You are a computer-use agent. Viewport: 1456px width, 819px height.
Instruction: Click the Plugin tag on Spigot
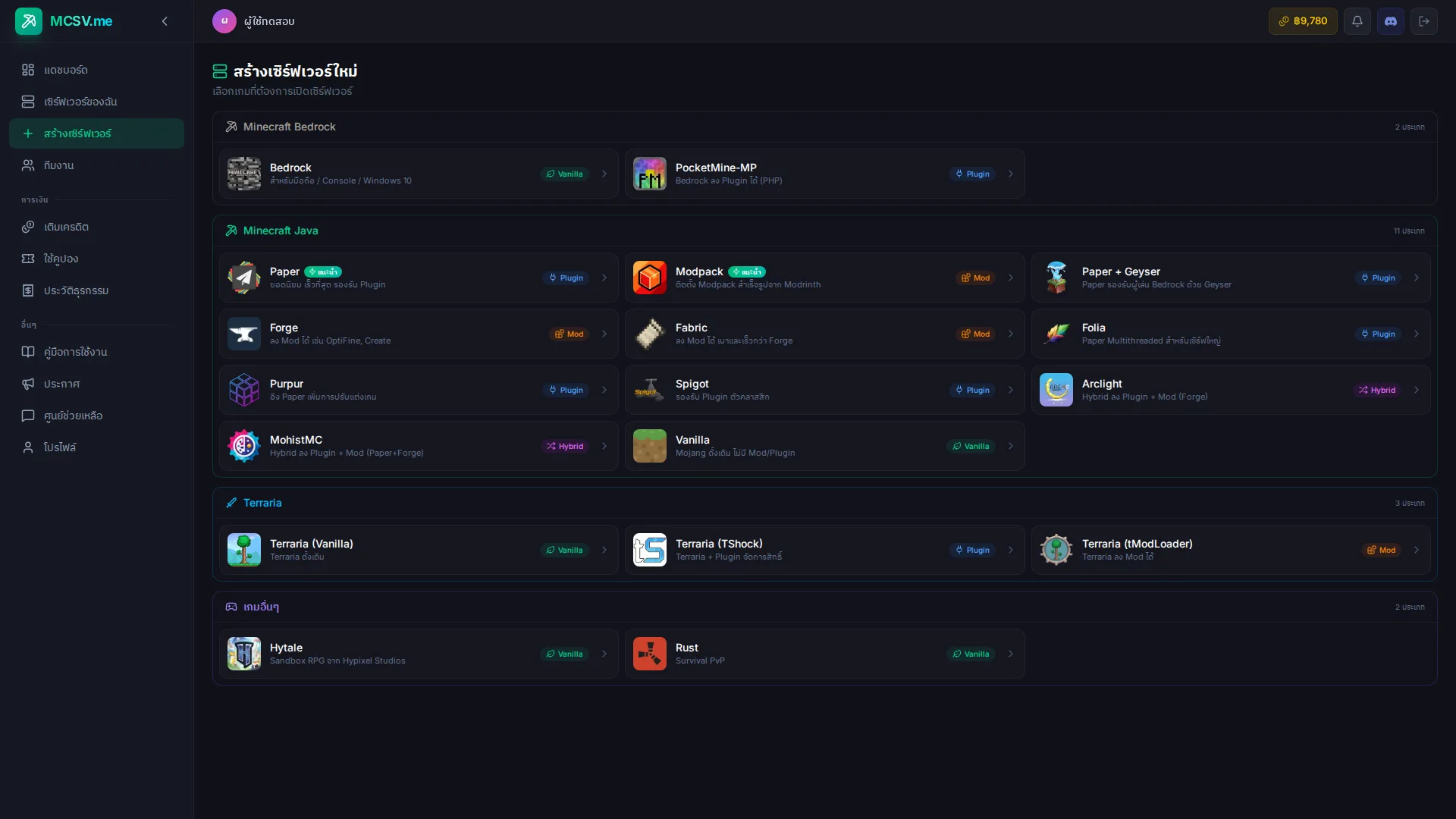[x=972, y=390]
